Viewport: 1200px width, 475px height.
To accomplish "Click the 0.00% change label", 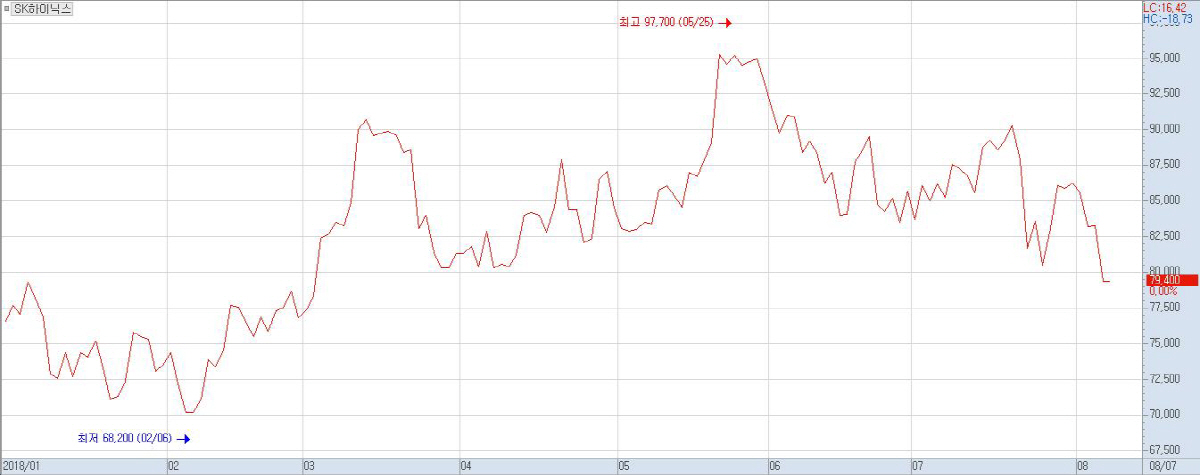I will [x=1163, y=291].
